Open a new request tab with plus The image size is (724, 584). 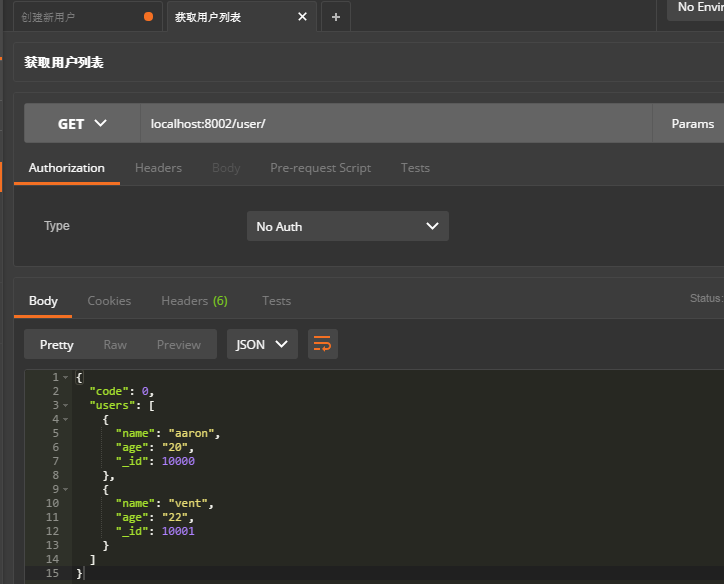(x=335, y=17)
